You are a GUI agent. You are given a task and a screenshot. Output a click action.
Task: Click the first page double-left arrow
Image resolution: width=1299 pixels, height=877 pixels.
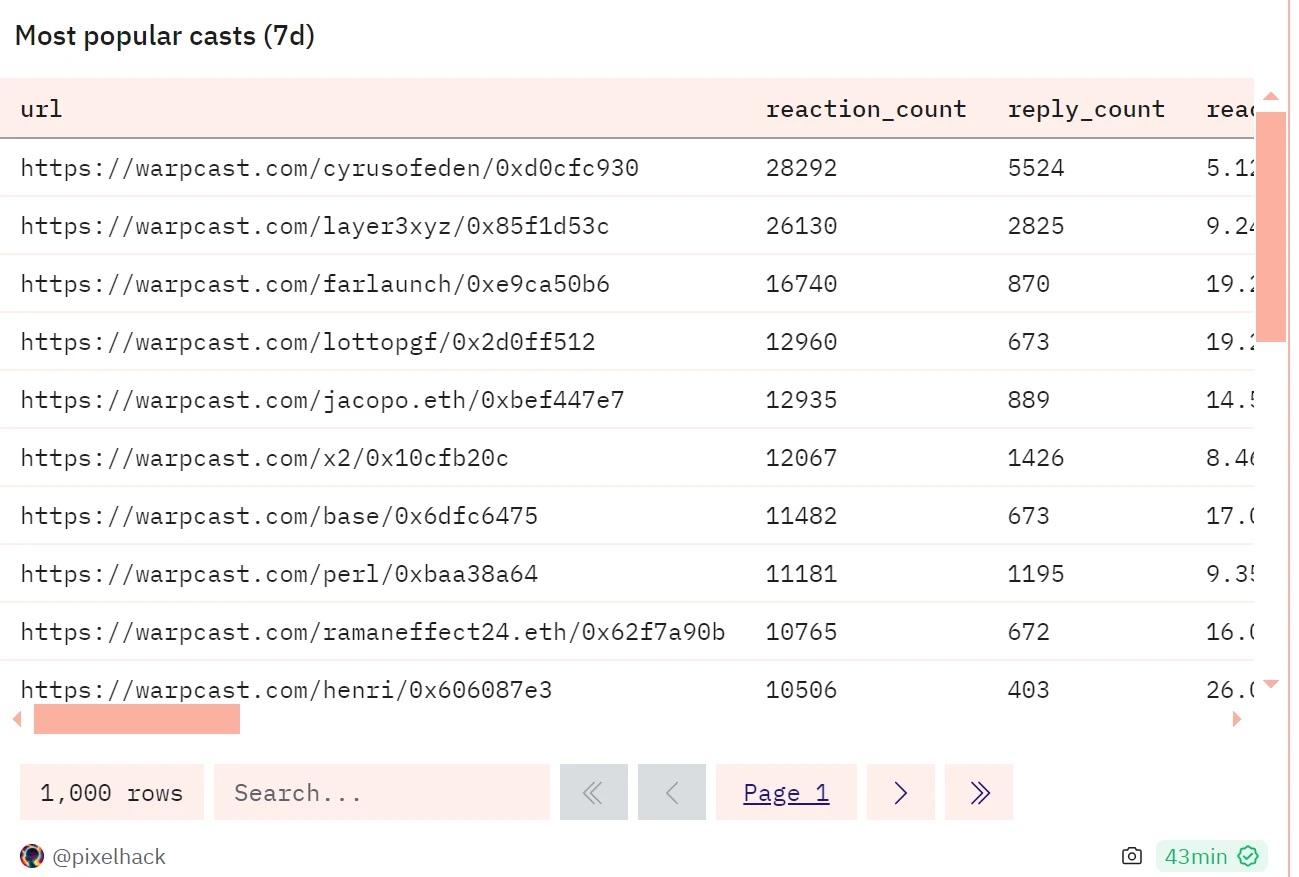pos(593,793)
